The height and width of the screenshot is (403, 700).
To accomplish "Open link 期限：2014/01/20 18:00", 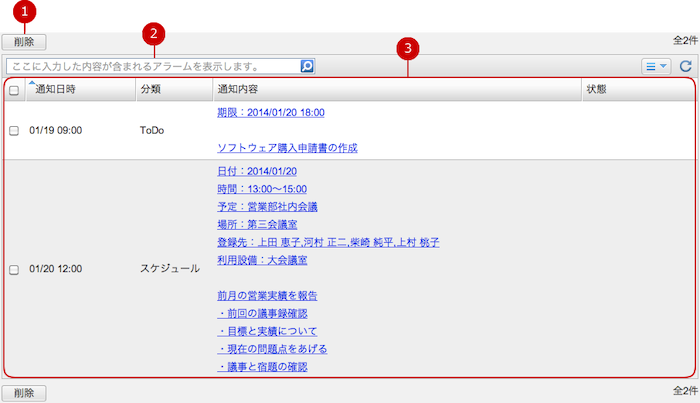I will 271,112.
